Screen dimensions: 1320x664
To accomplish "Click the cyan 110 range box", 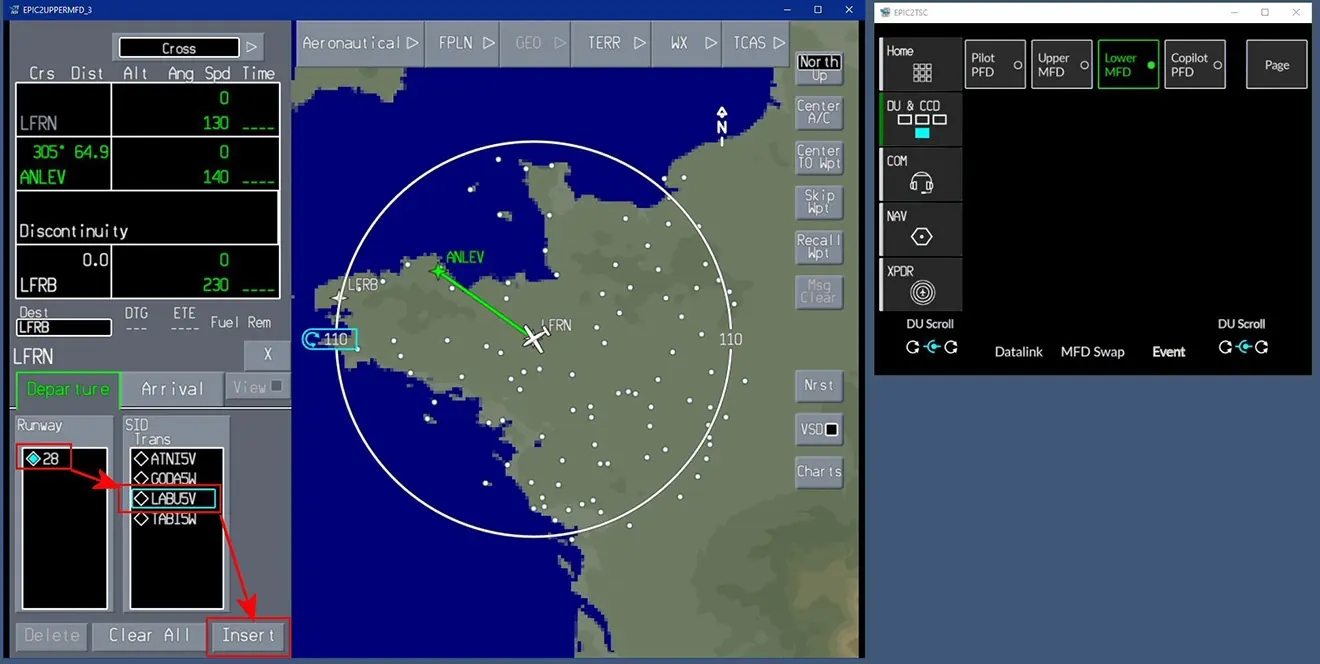I will (329, 339).
